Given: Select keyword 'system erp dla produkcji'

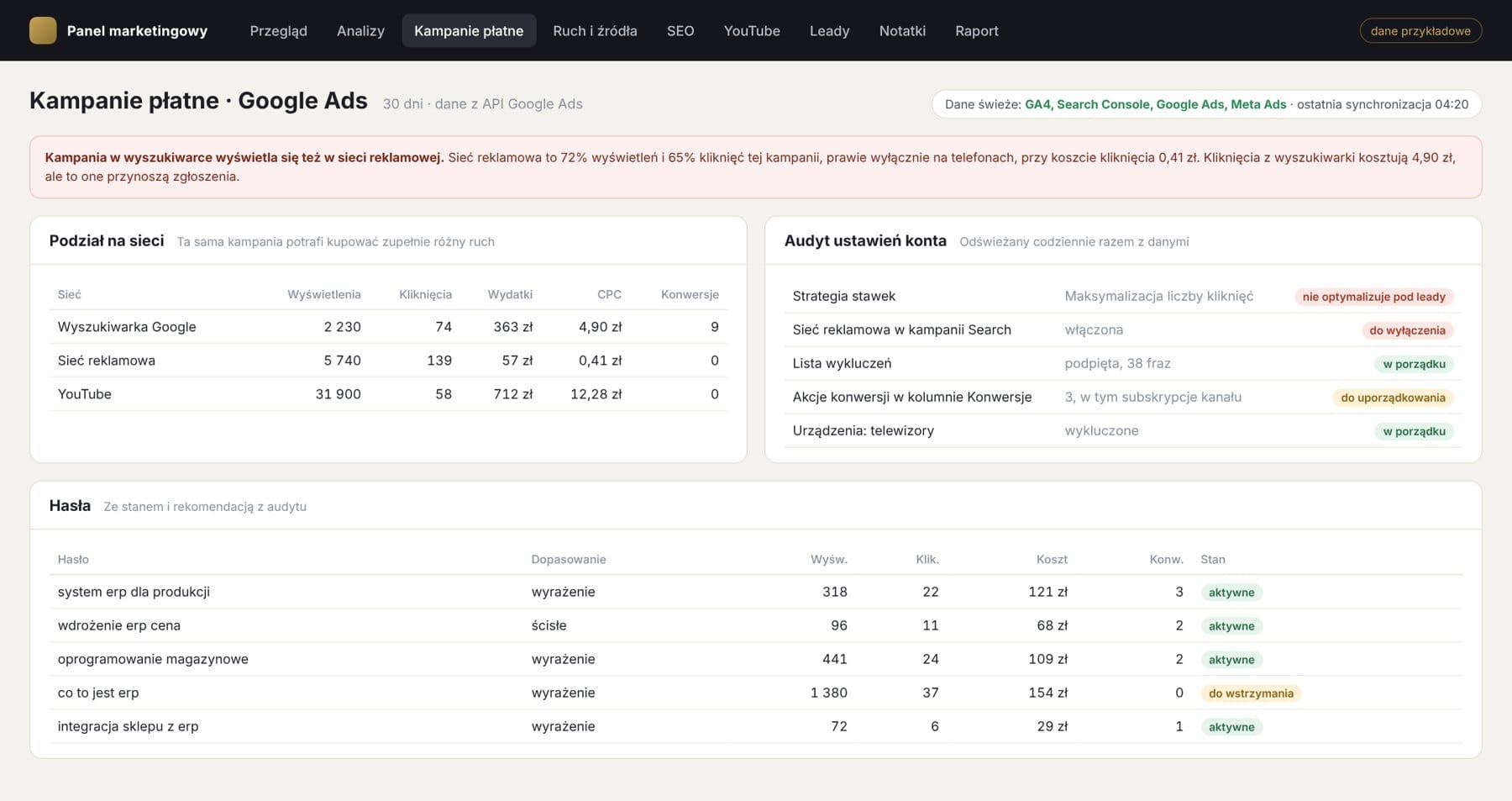Looking at the screenshot, I should coord(134,592).
